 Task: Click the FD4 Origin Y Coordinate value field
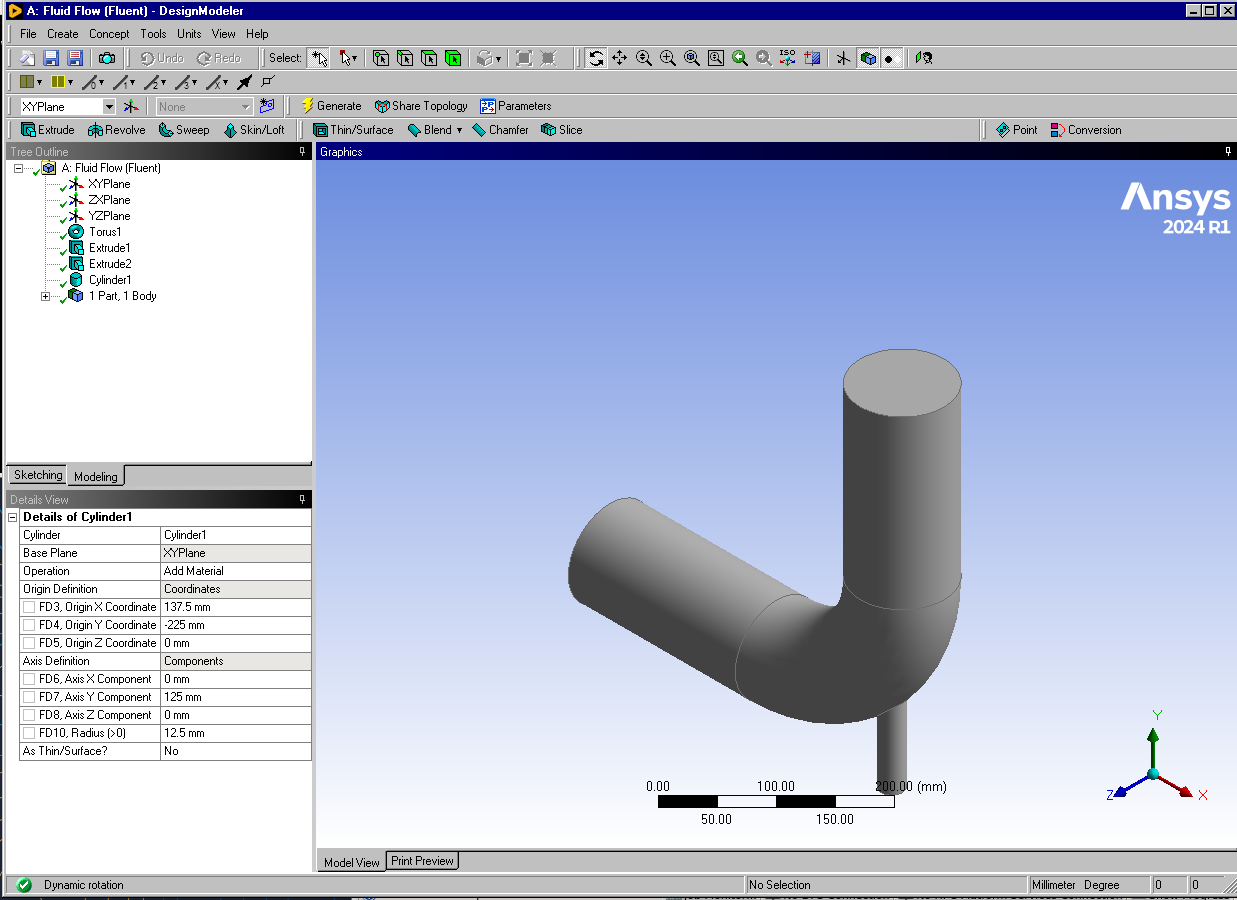coord(235,625)
